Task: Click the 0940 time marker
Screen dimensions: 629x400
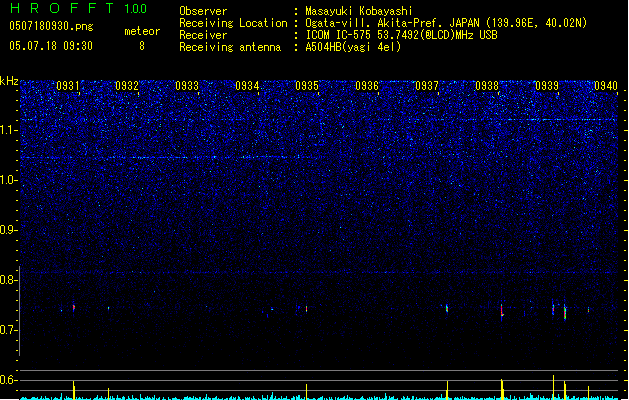Action: 606,86
